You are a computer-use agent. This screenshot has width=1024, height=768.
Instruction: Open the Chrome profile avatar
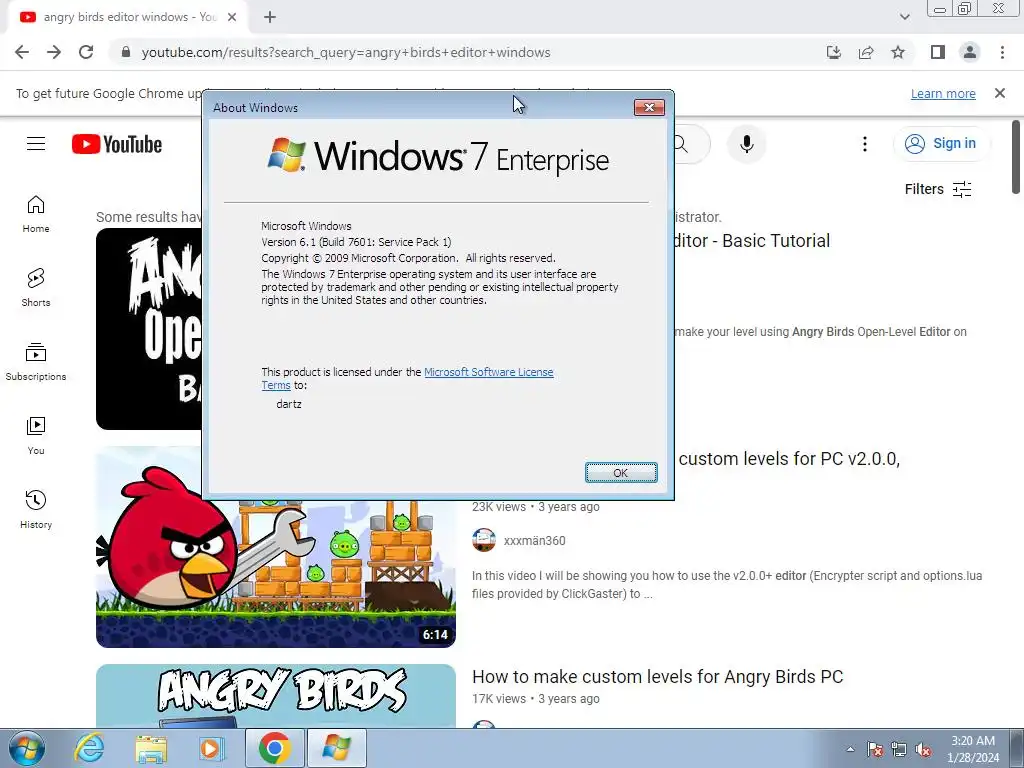(970, 52)
